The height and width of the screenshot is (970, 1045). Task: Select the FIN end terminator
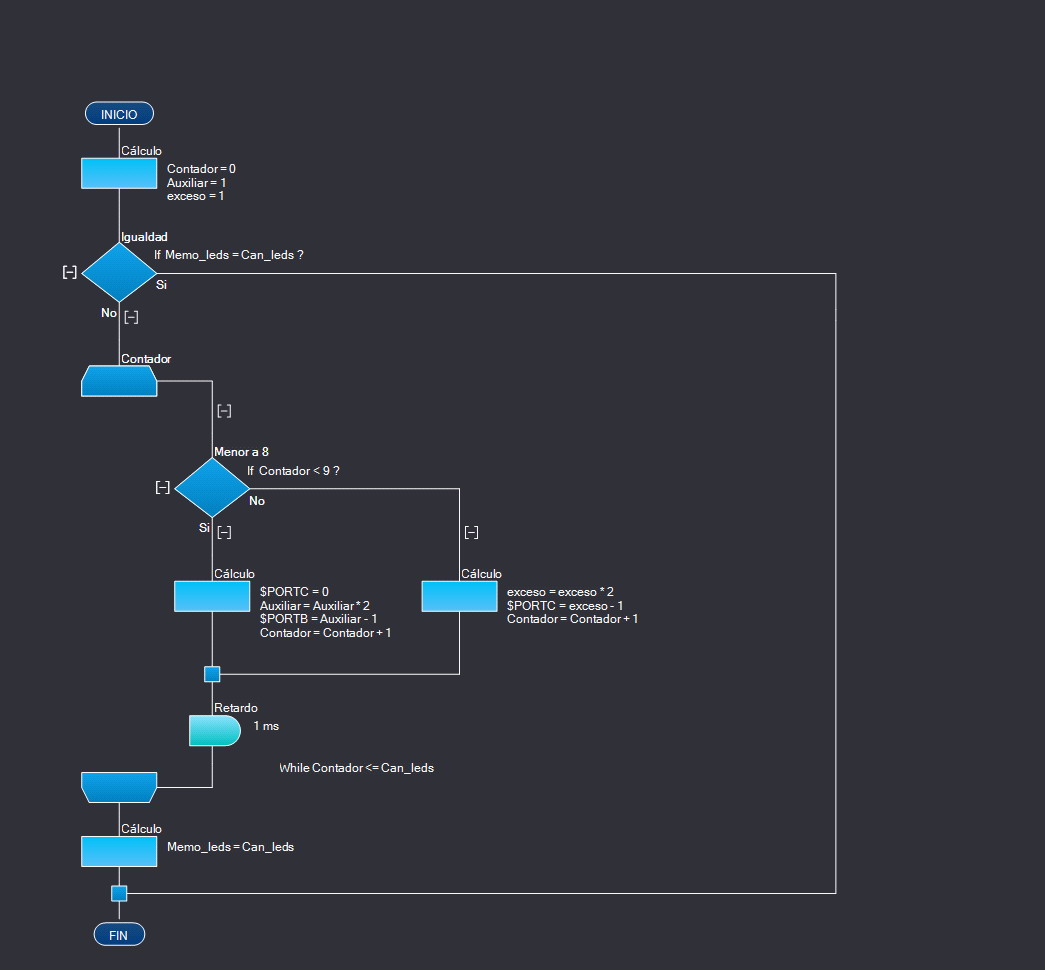(119, 935)
